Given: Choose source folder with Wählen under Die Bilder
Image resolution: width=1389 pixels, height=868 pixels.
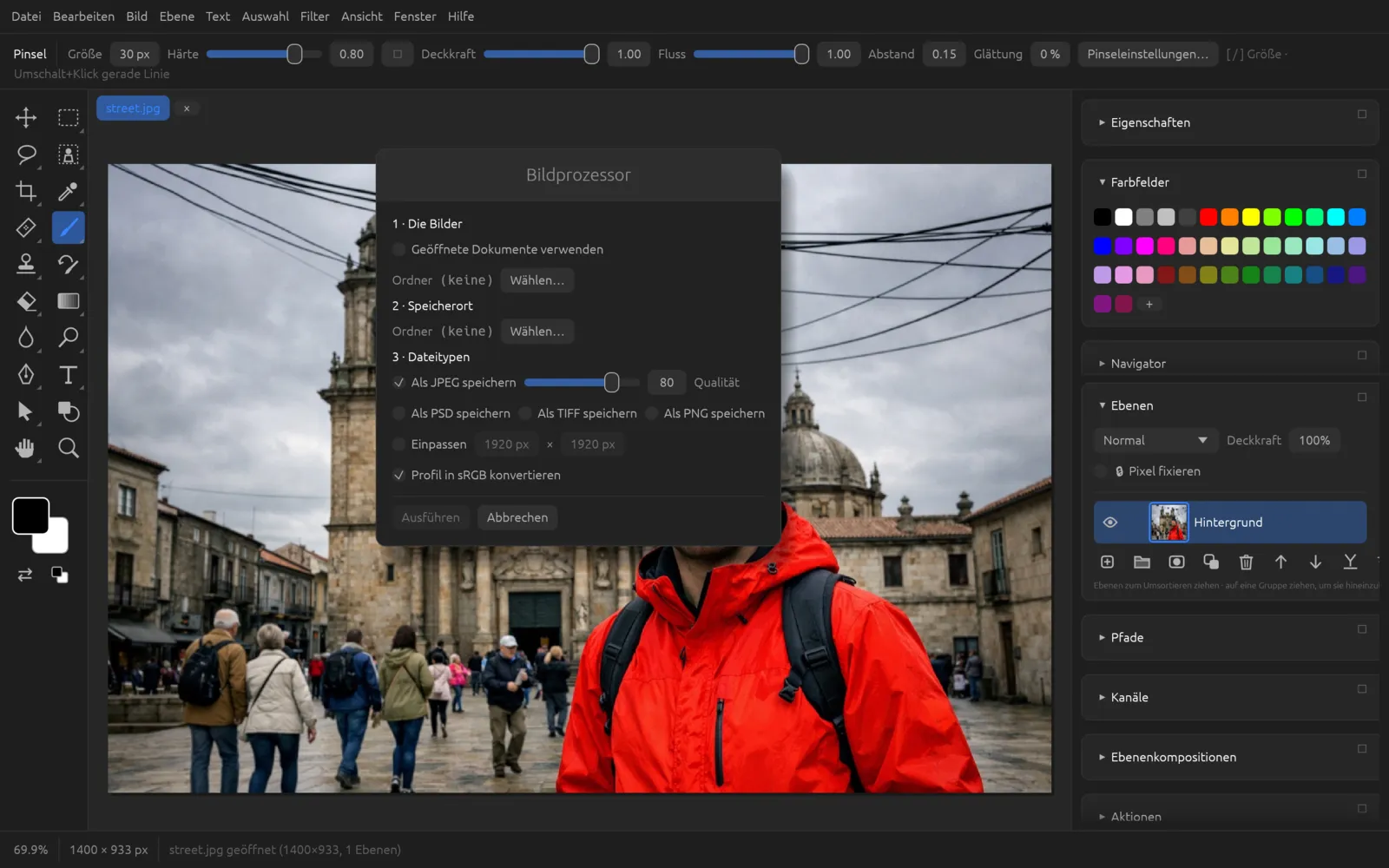Looking at the screenshot, I should coord(537,280).
